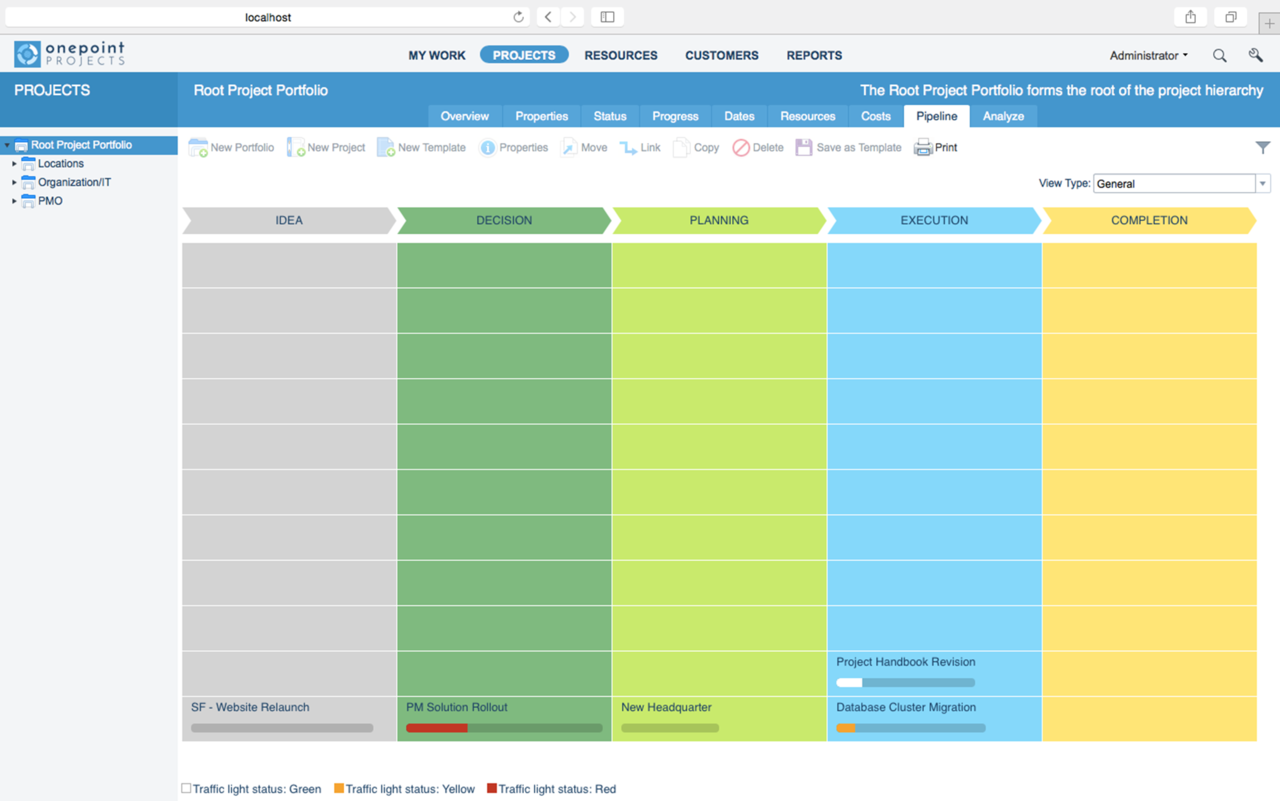The width and height of the screenshot is (1280, 801).
Task: Click the IDEA pipeline stage header
Action: pos(289,220)
